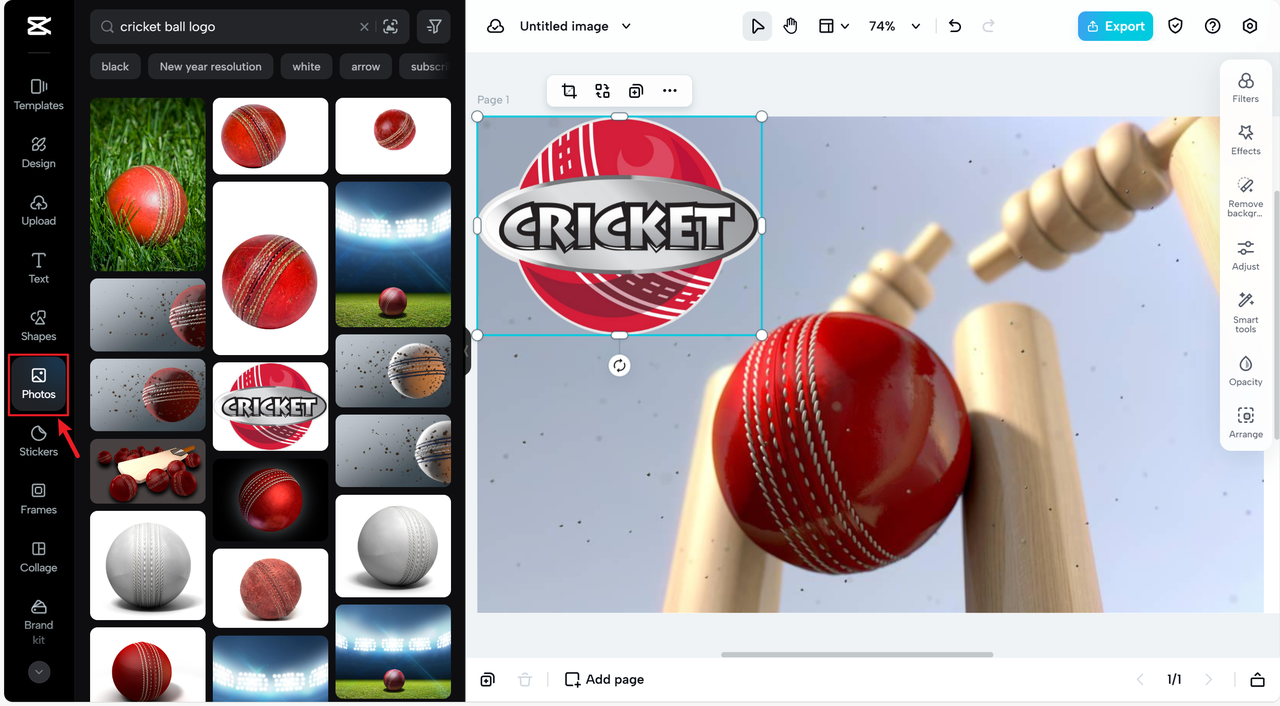Open the Effects panel
1280x706 pixels.
(x=1246, y=140)
